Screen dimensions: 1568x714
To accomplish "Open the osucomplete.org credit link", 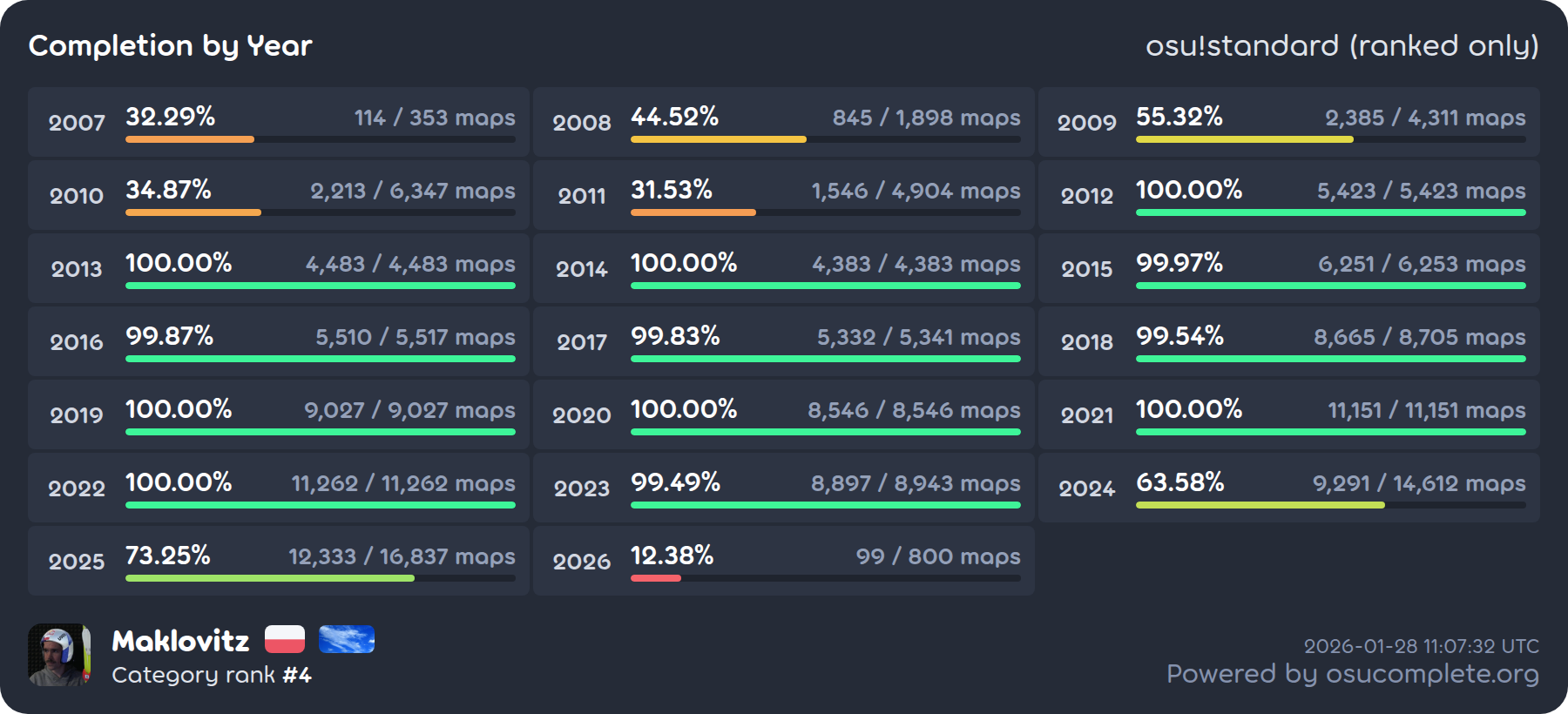I will (1352, 674).
